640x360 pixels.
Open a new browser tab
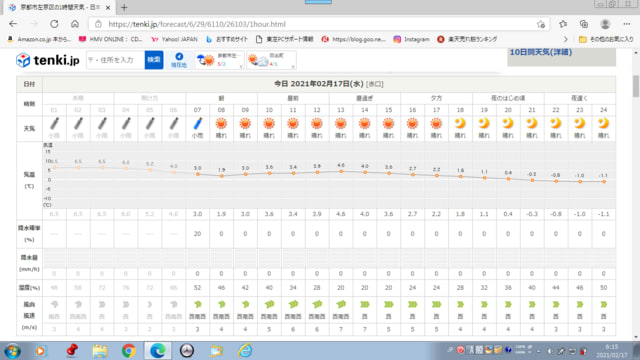pos(124,7)
